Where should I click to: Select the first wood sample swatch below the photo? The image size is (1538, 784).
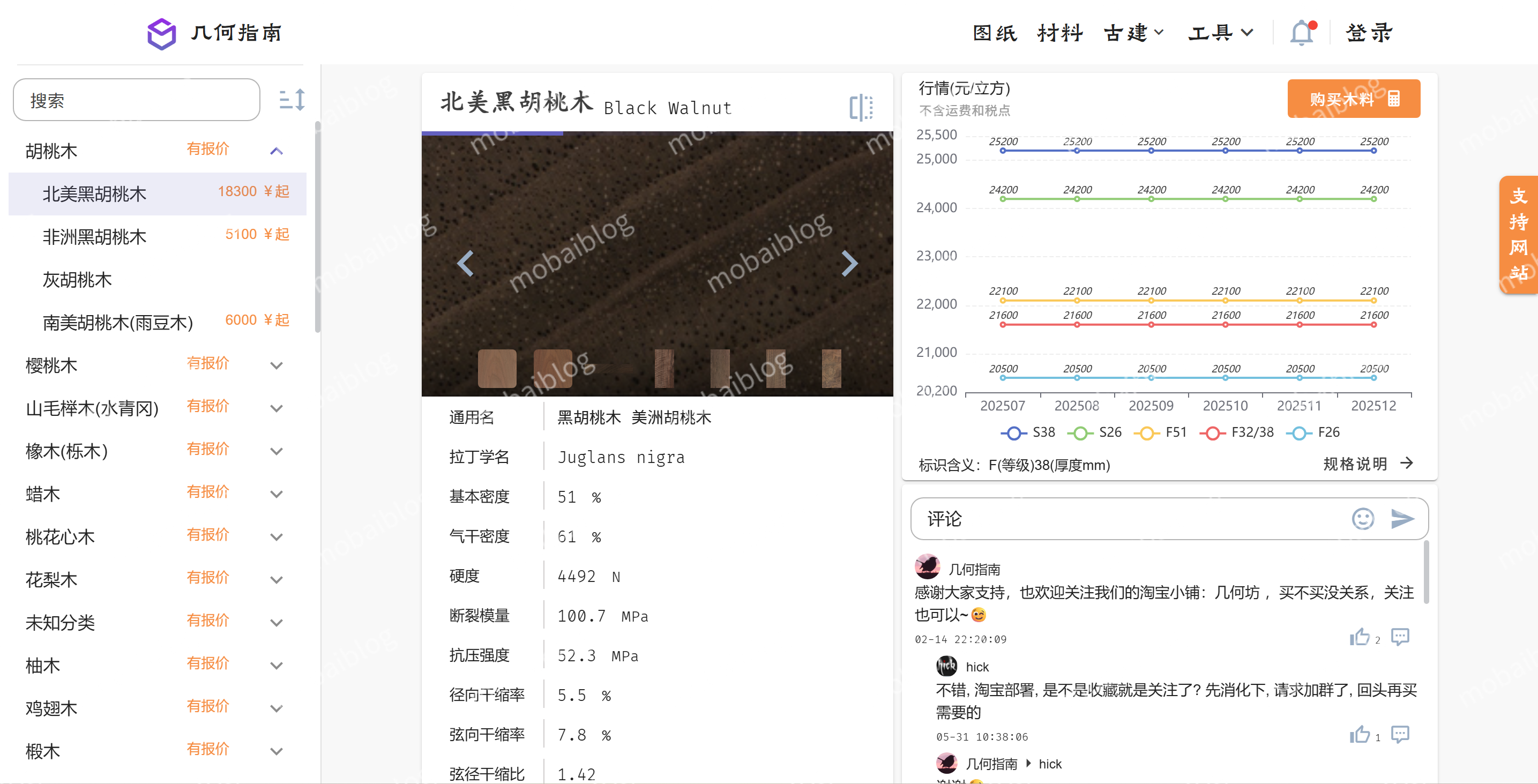[496, 369]
